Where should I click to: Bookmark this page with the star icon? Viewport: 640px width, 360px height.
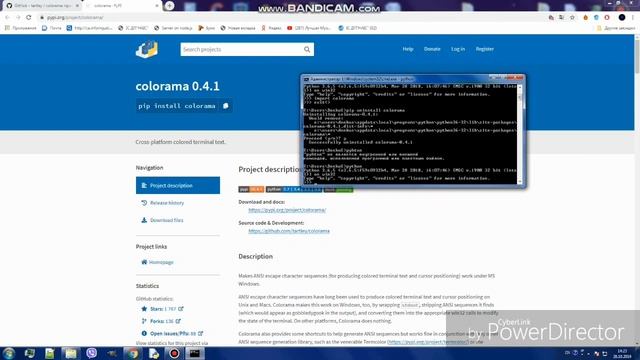pyautogui.click(x=572, y=18)
